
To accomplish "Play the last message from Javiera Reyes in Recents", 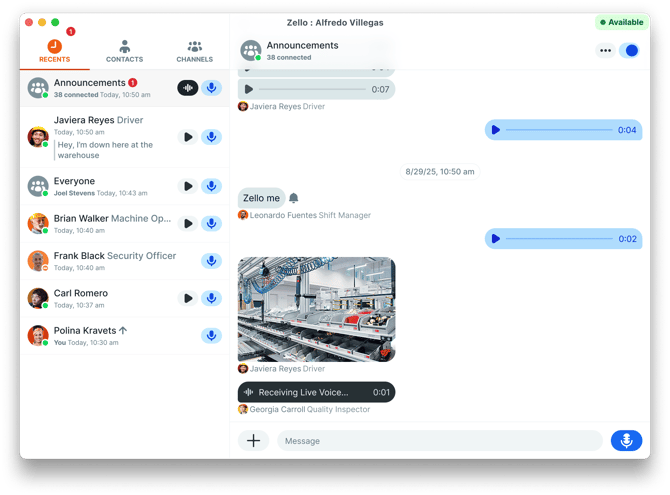I will [188, 137].
